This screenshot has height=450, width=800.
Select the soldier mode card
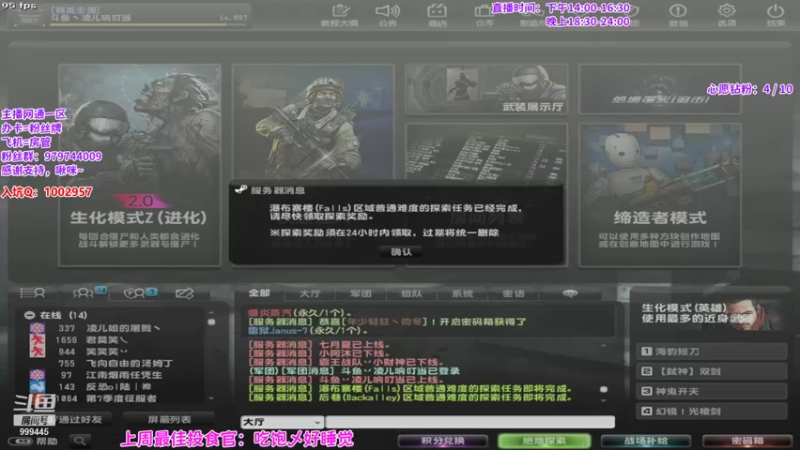point(313,121)
